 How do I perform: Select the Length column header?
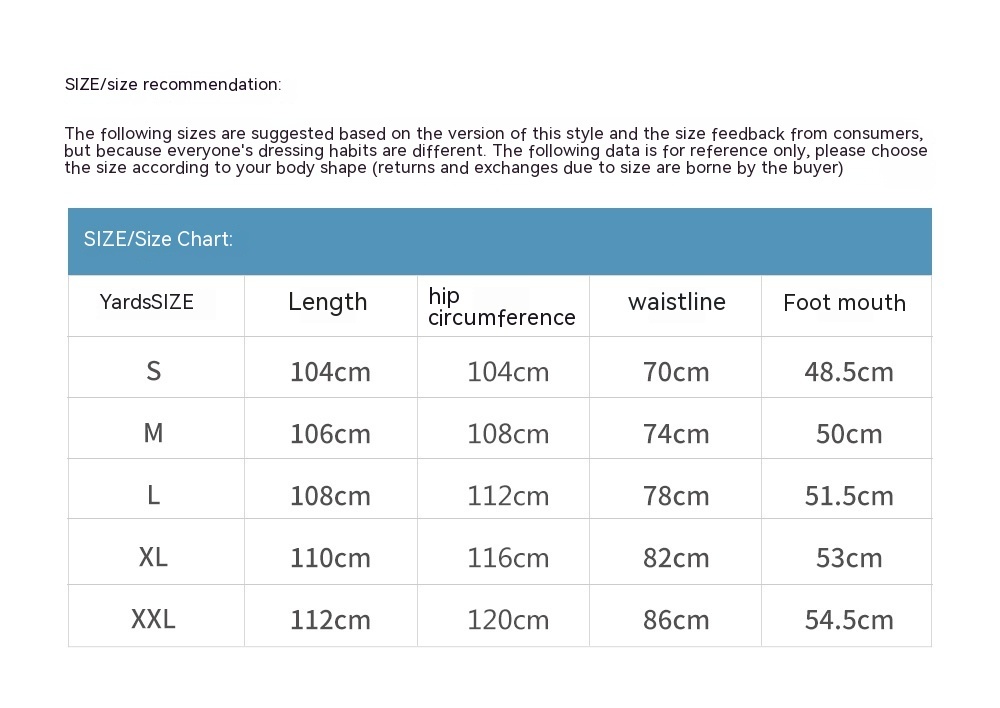tap(328, 302)
